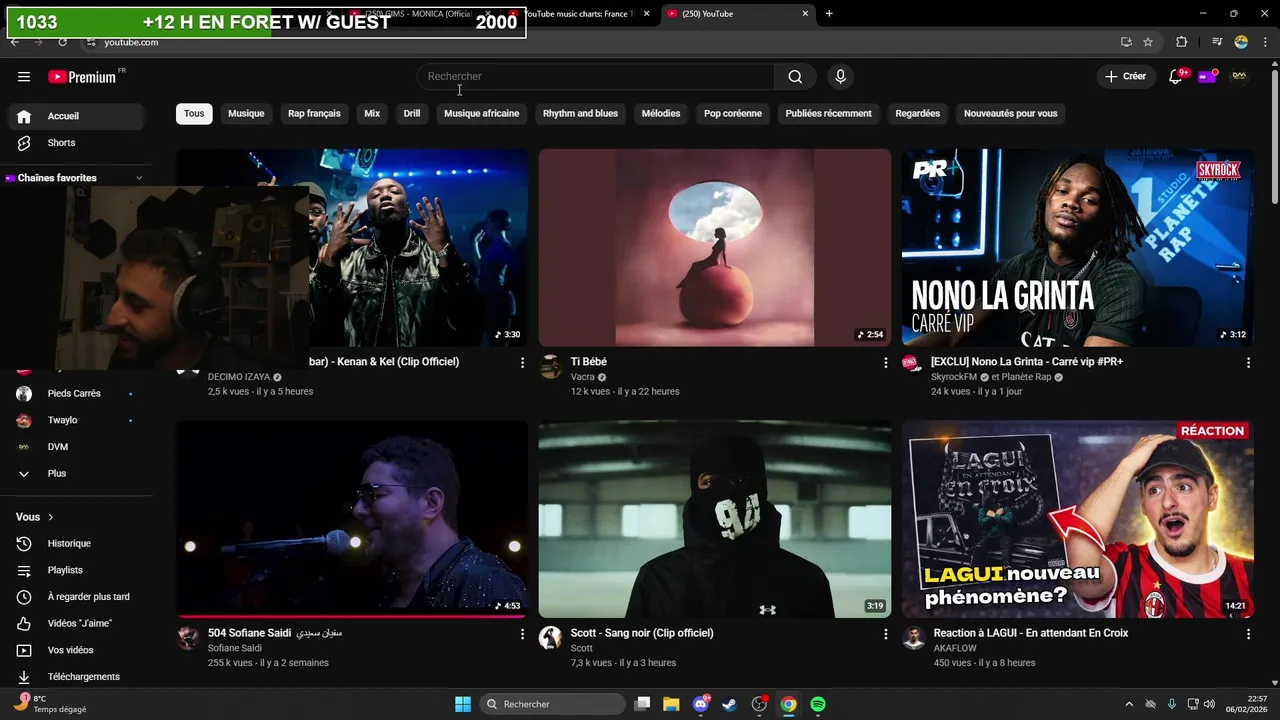Open the Scott channel avatar
This screenshot has width=1280, height=720.
click(x=550, y=638)
